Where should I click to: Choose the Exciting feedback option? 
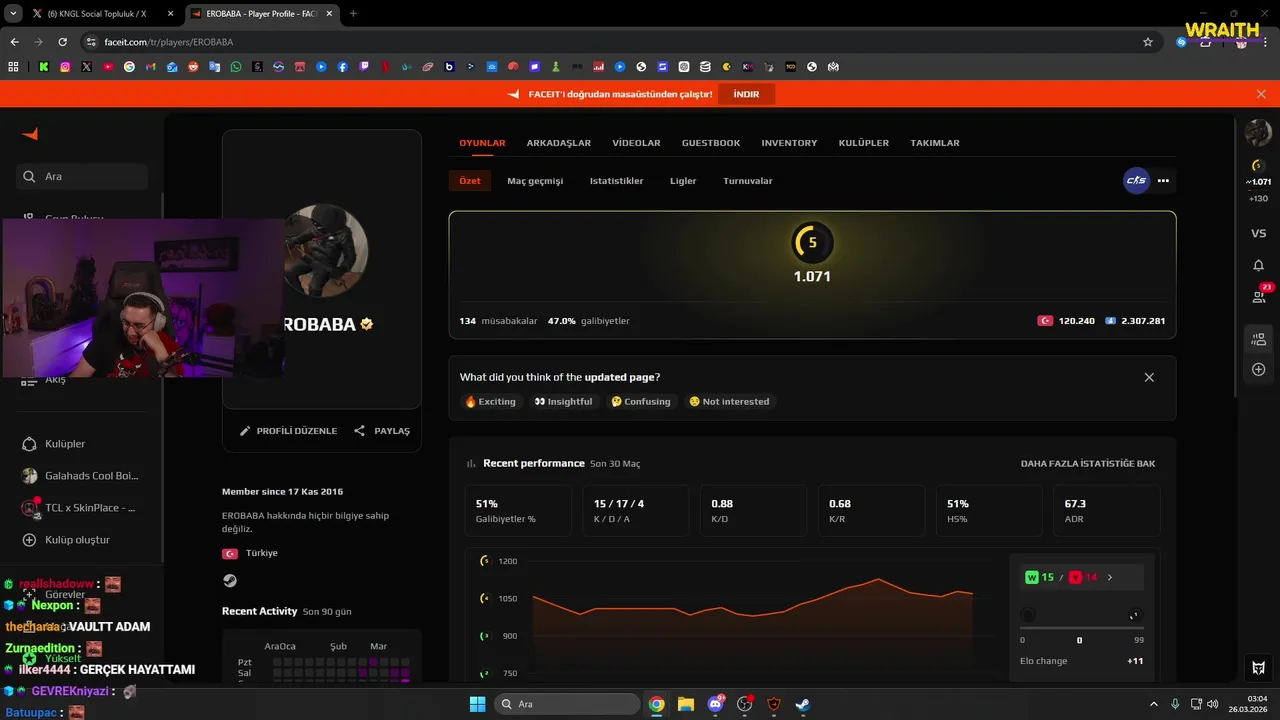(x=490, y=402)
